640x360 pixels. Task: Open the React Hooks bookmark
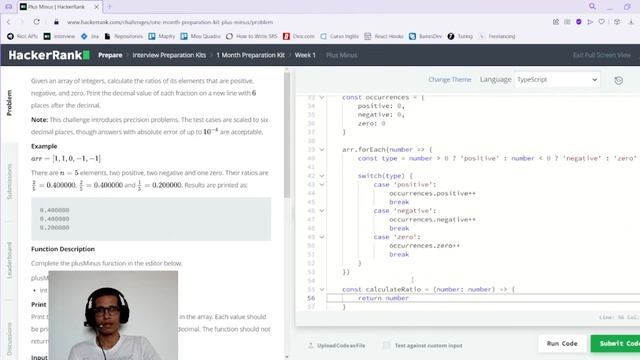click(384, 36)
